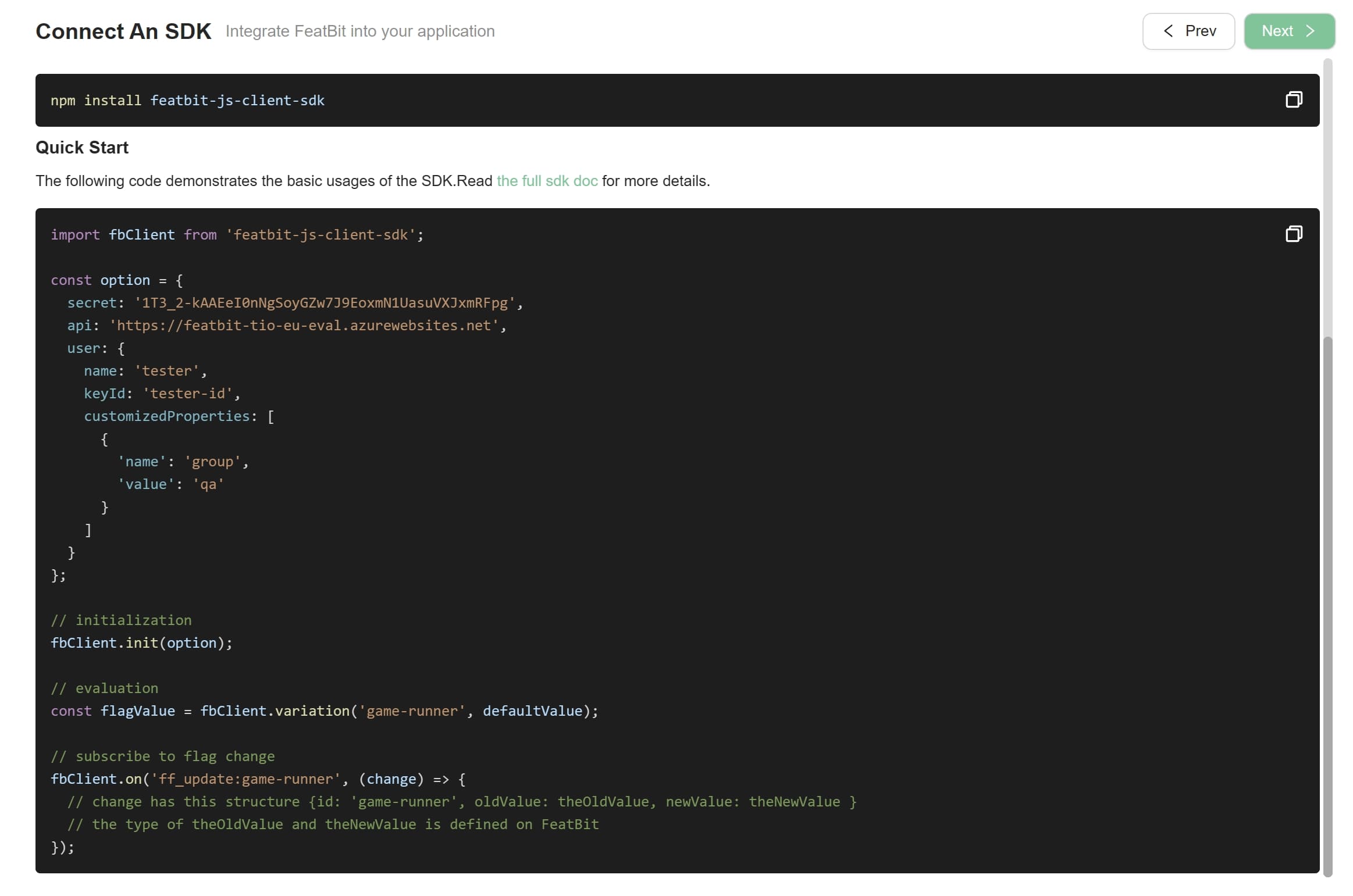Click the api URL string in code
Image resolution: width=1353 pixels, height=896 pixels.
pos(304,326)
